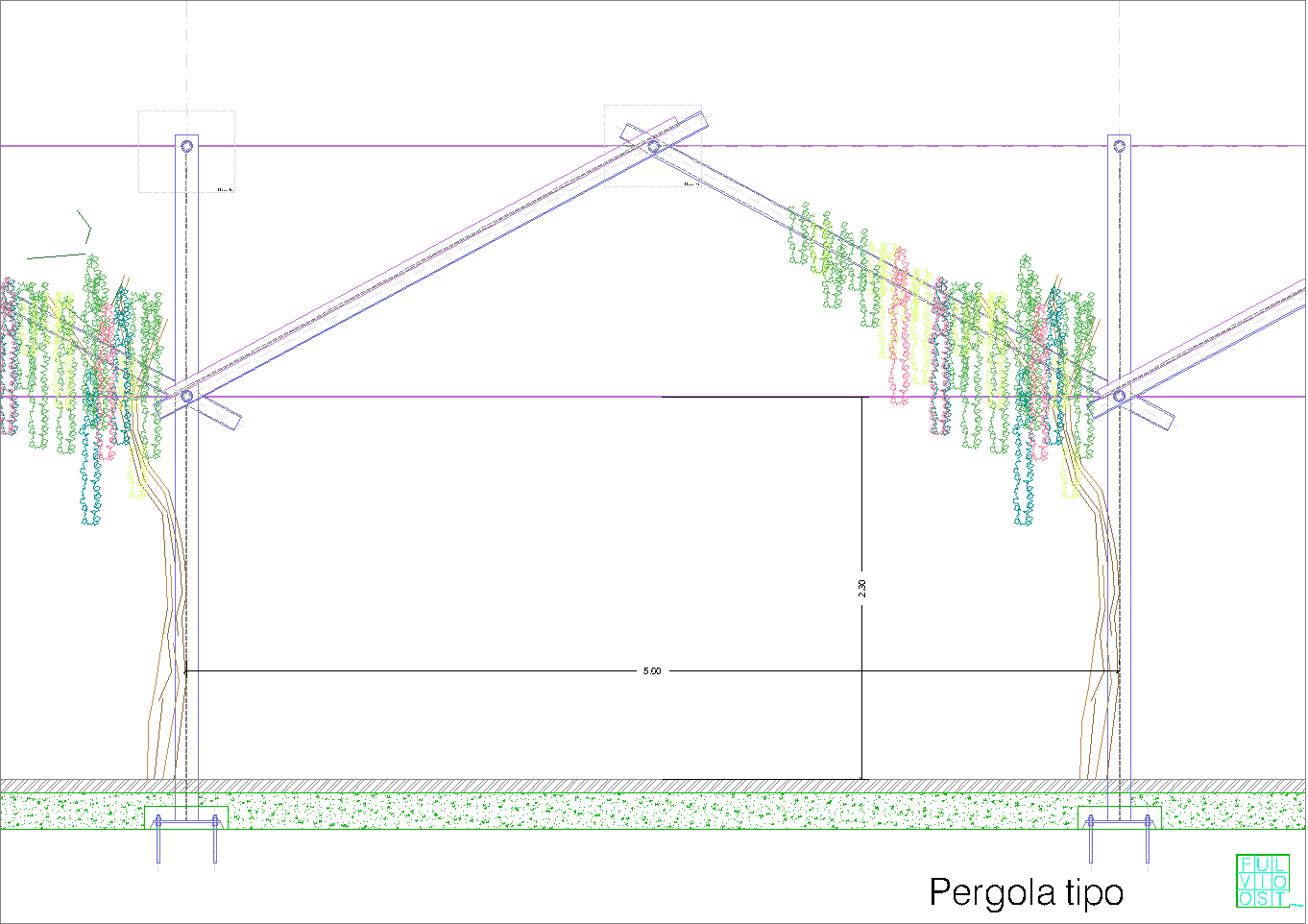Select the ridge bolt where rafters cross
The image size is (1308, 924).
click(653, 147)
